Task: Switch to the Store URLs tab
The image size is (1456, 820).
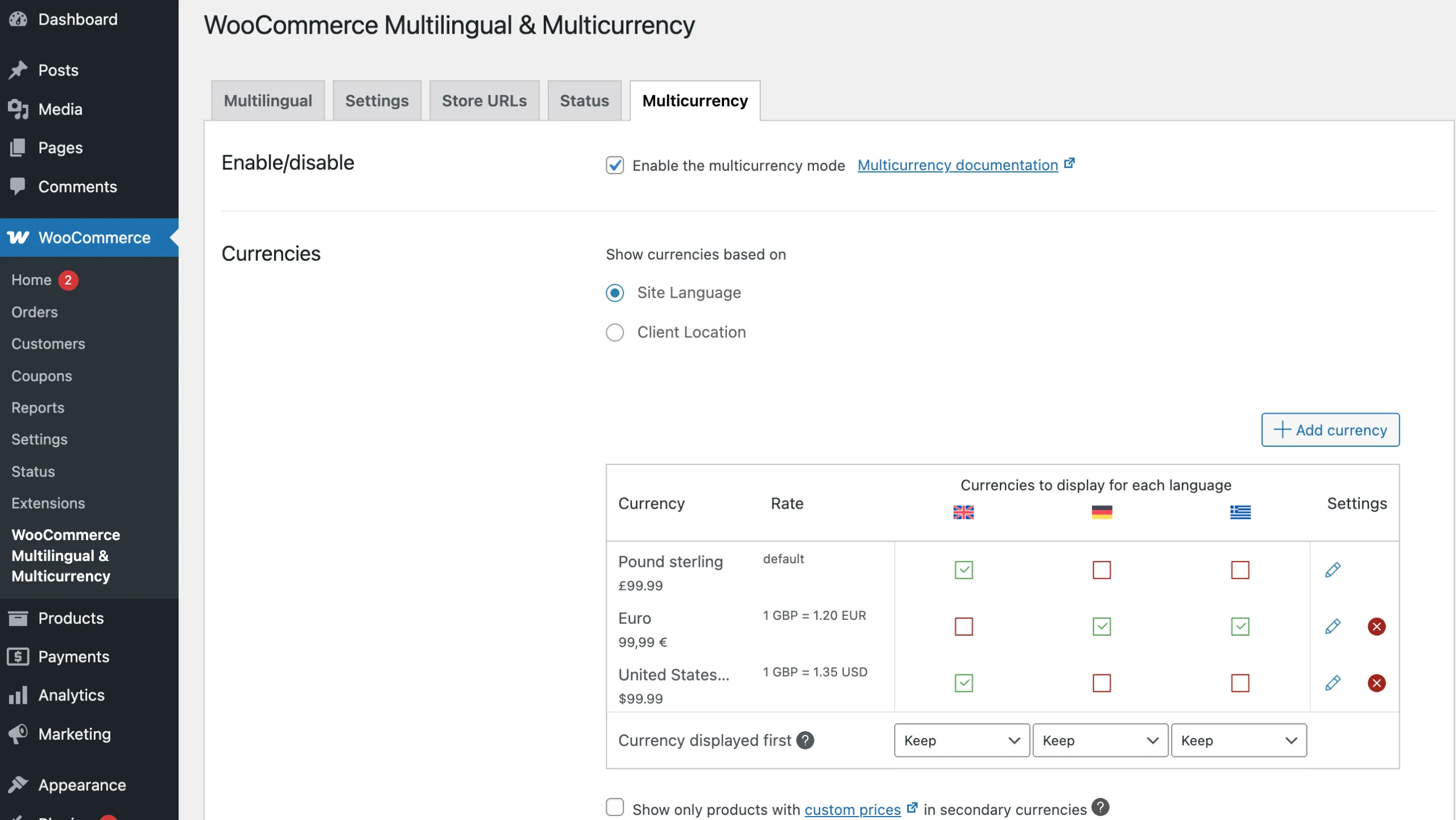Action: (x=484, y=100)
